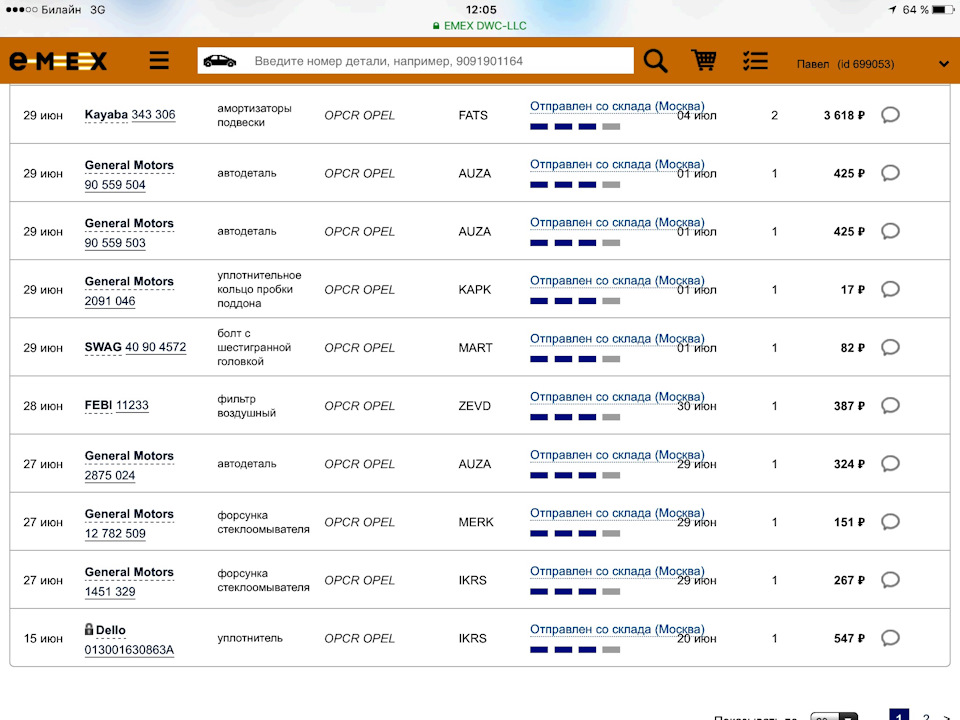
Task: Open the orders checklist icon
Action: point(755,61)
